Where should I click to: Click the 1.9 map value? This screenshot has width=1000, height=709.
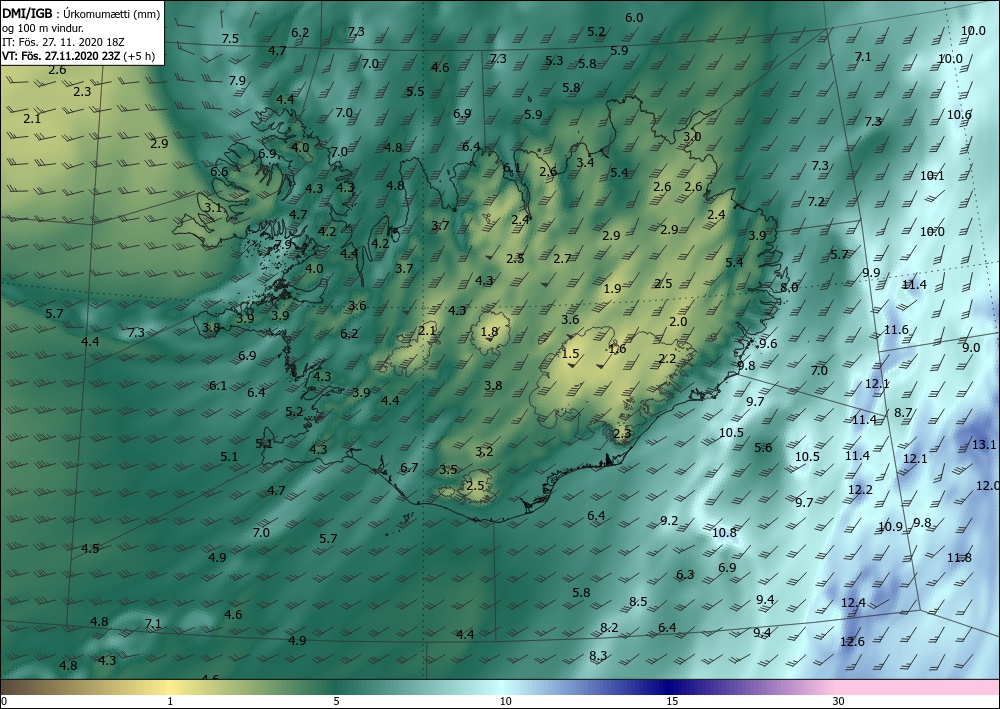[x=612, y=289]
